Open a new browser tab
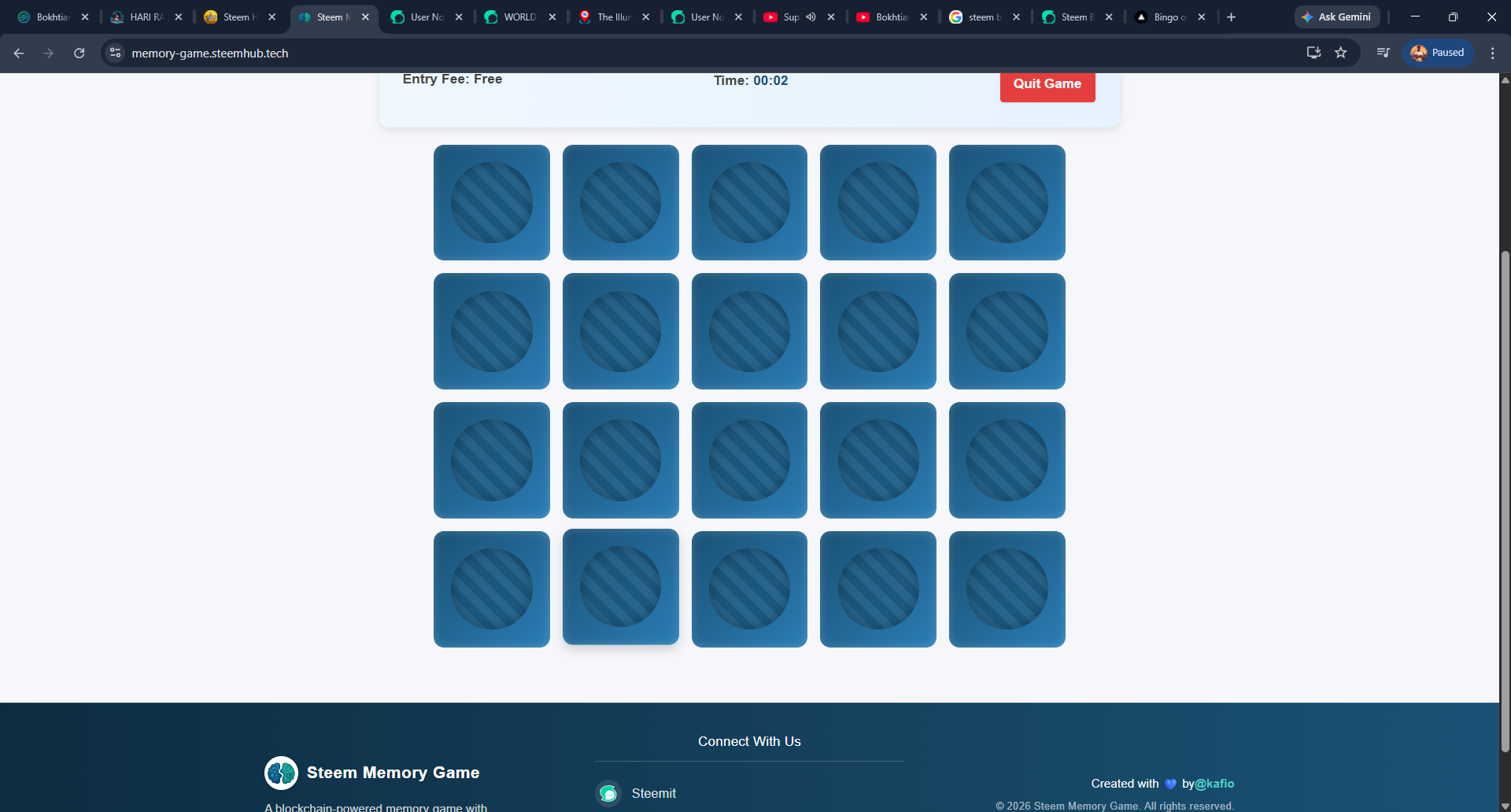1511x812 pixels. (x=1232, y=17)
